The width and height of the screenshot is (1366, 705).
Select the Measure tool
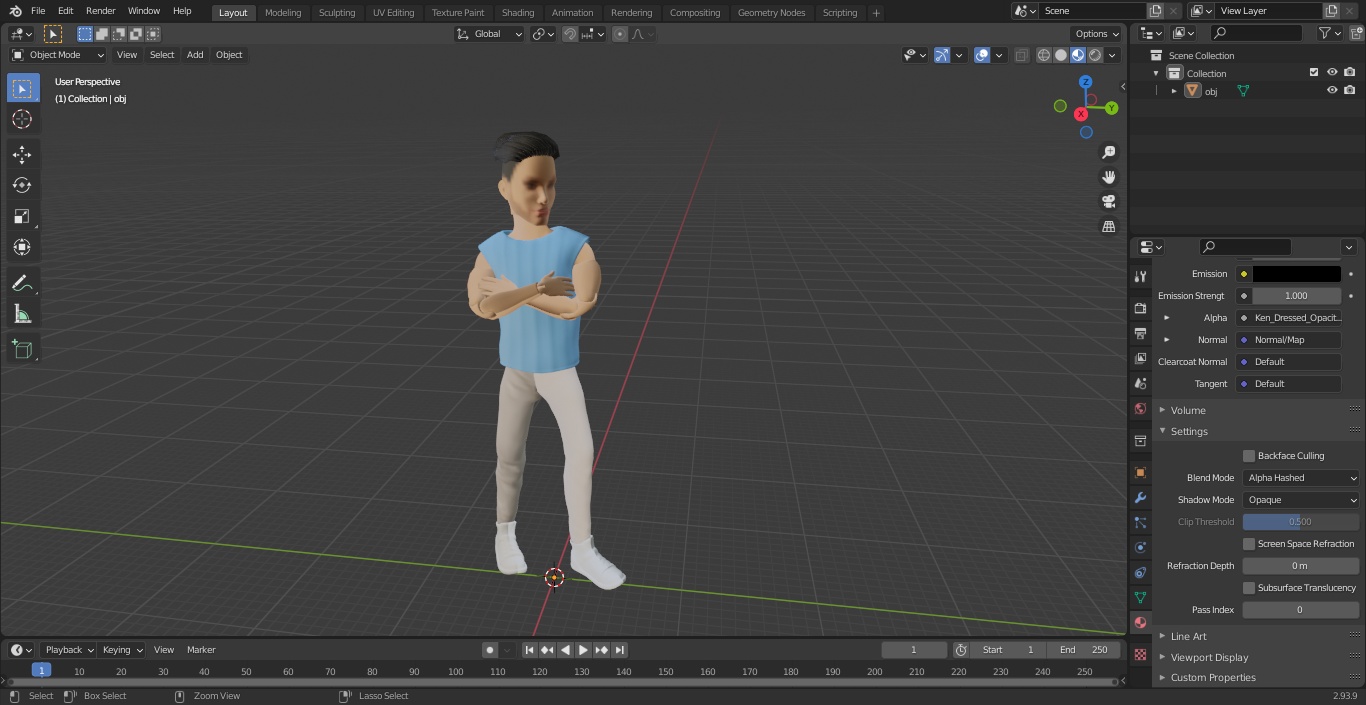22,314
